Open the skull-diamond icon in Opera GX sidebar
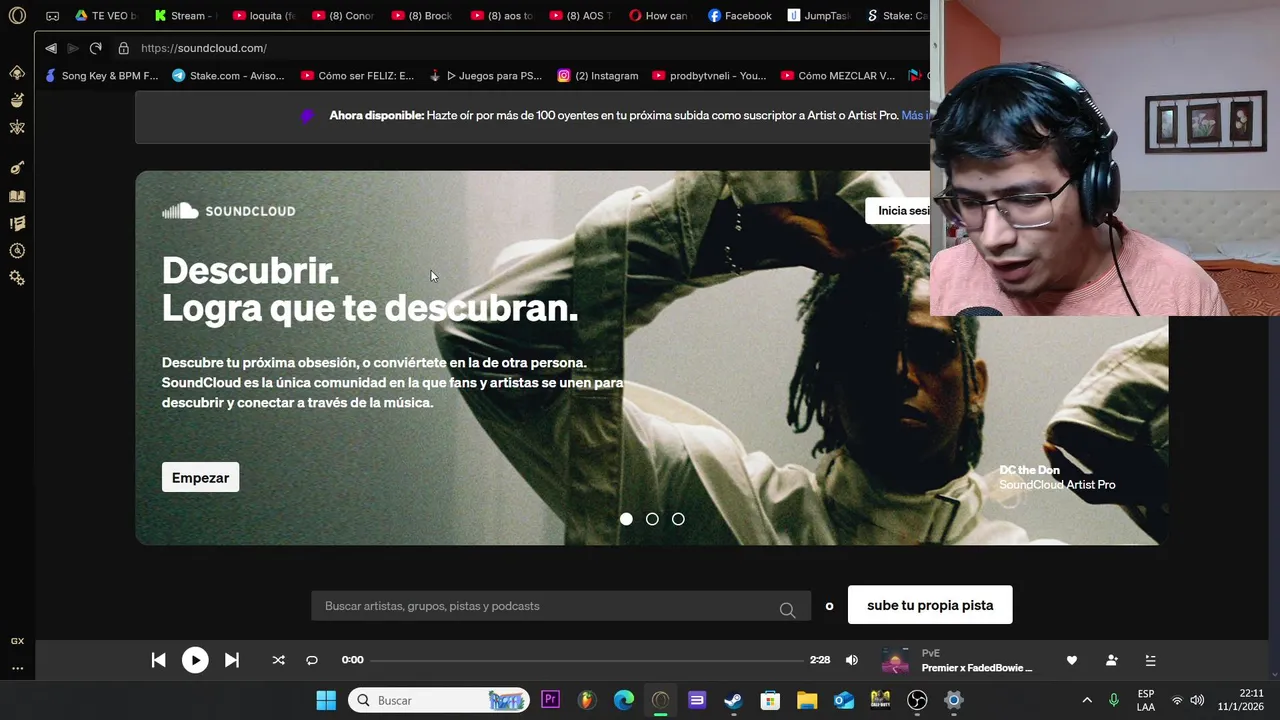 click(17, 73)
